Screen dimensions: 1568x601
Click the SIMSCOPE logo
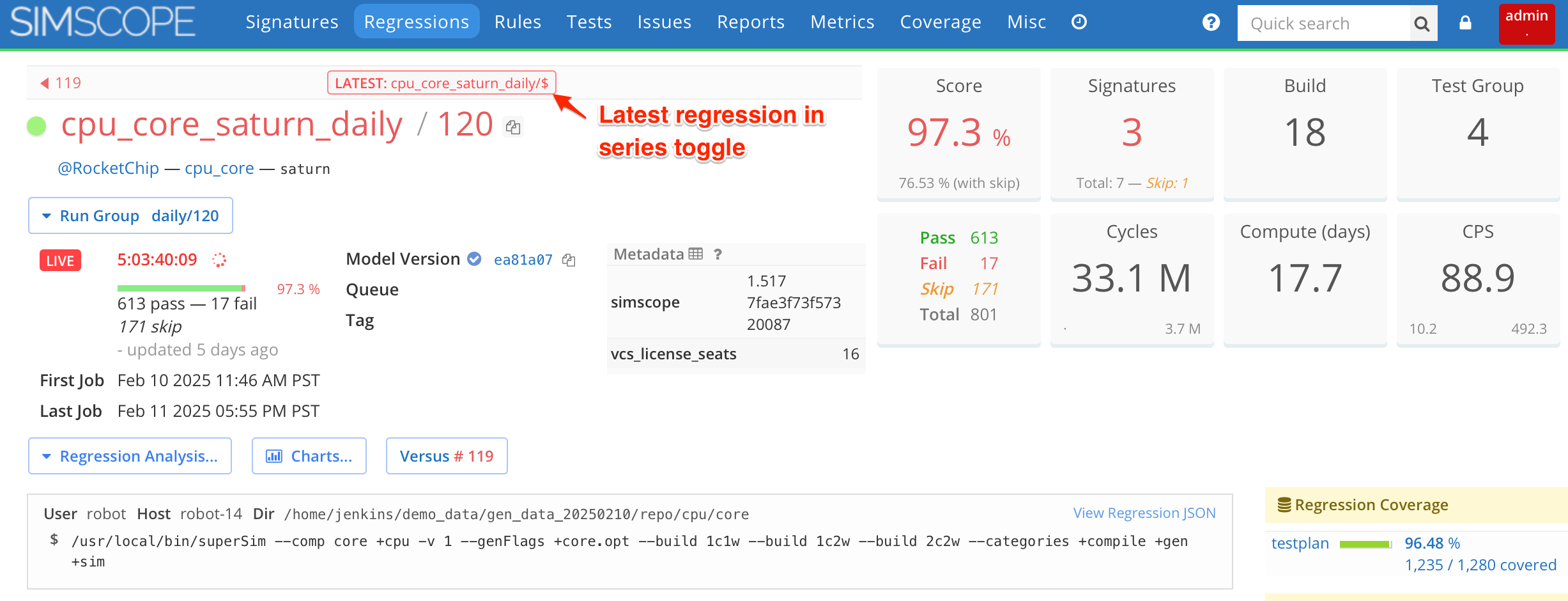point(102,22)
